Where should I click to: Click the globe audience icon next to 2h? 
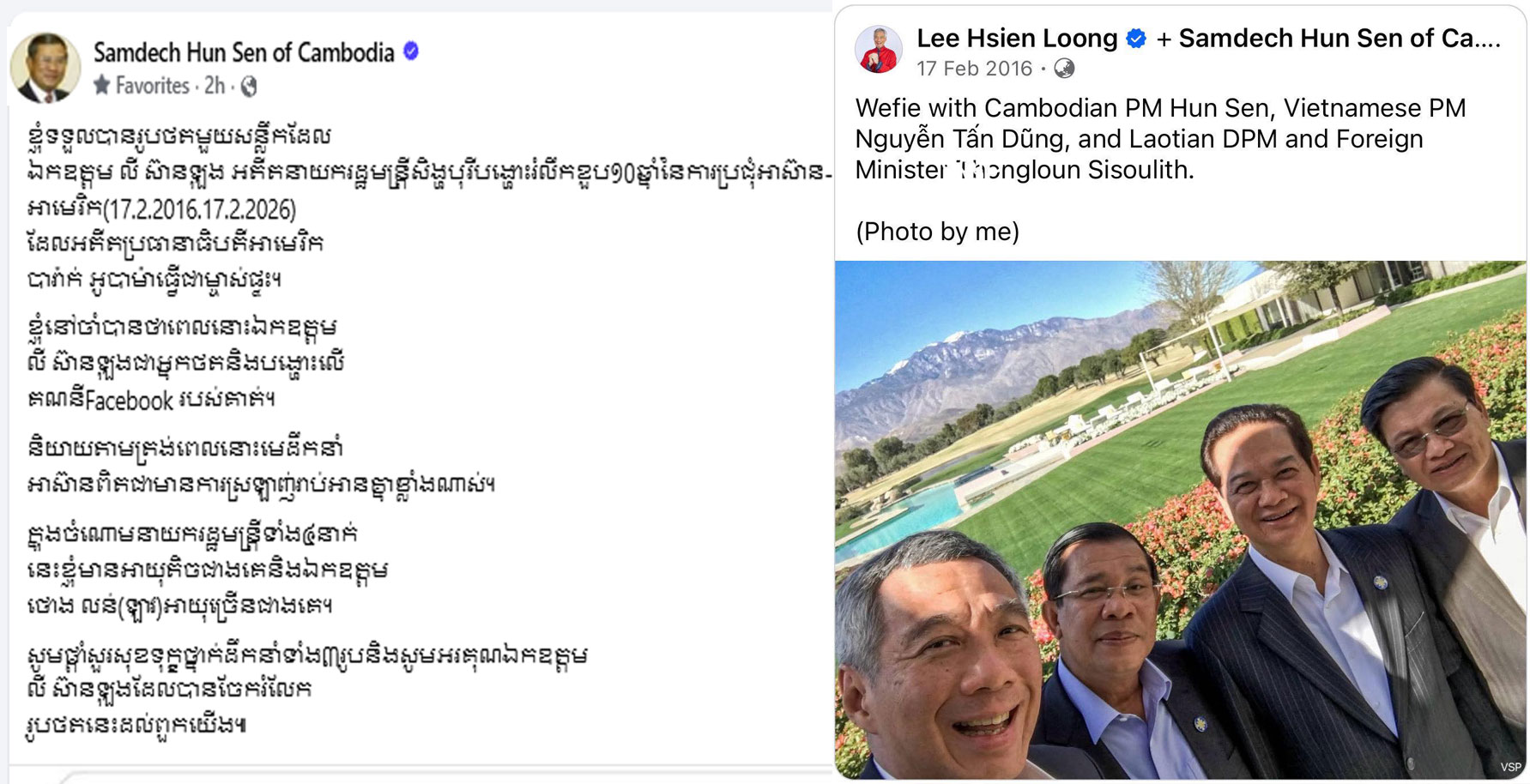(249, 86)
